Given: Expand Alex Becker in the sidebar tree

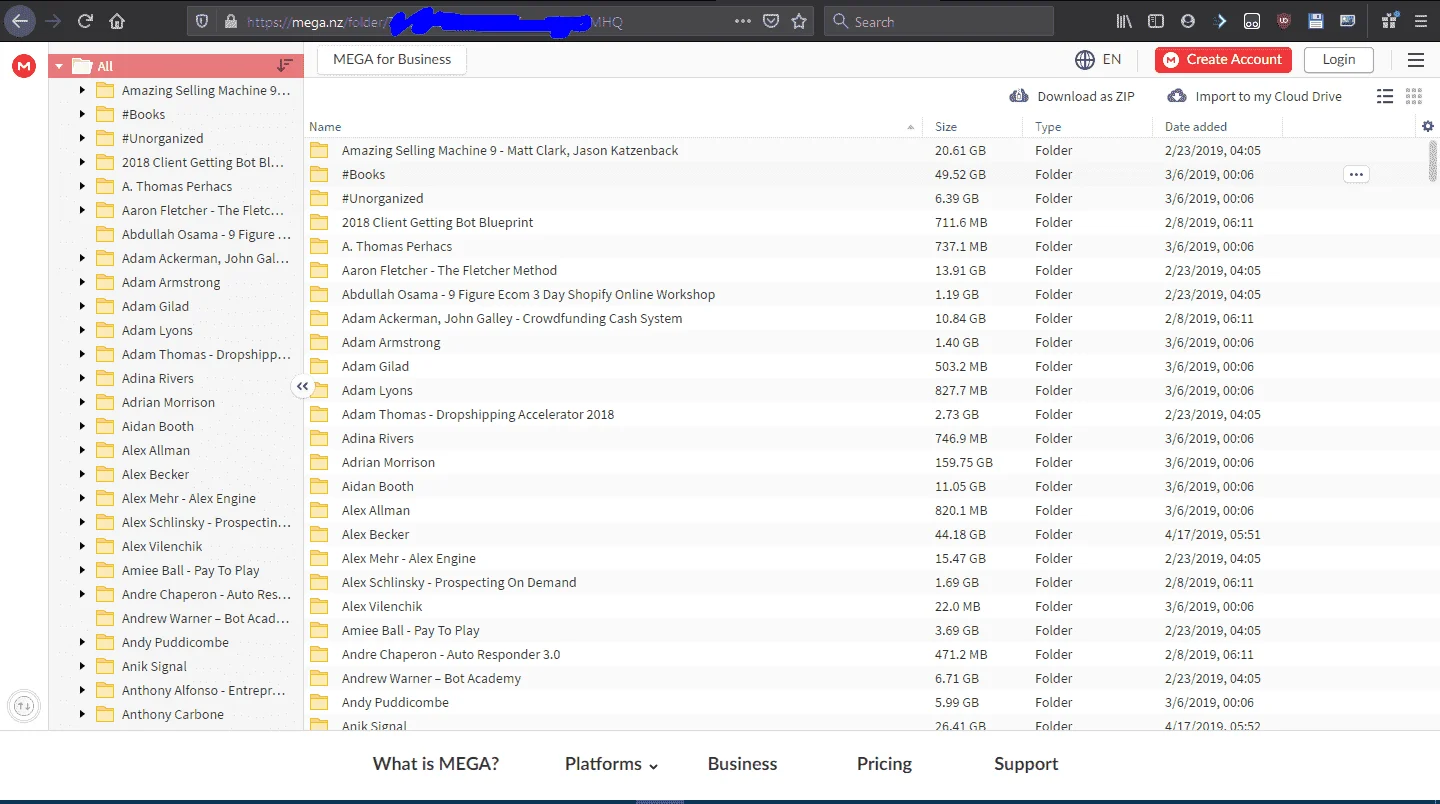Looking at the screenshot, I should (x=82, y=474).
